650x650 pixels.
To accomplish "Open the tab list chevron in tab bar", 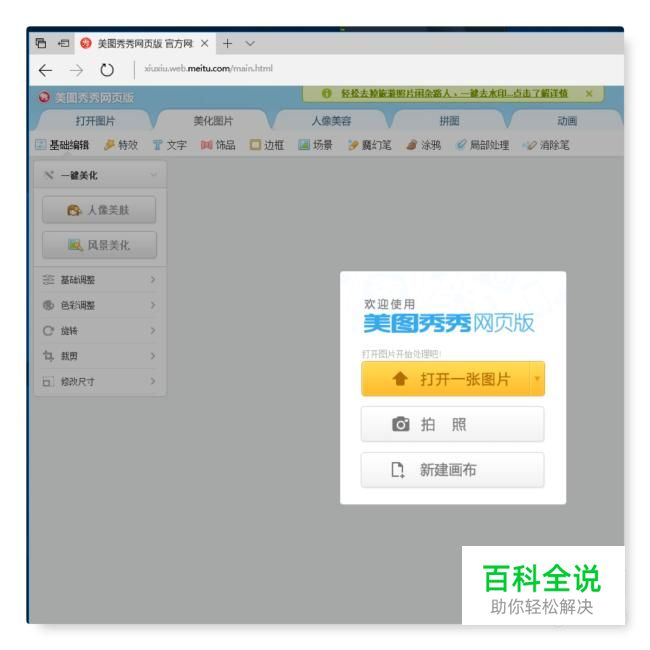I will point(250,44).
